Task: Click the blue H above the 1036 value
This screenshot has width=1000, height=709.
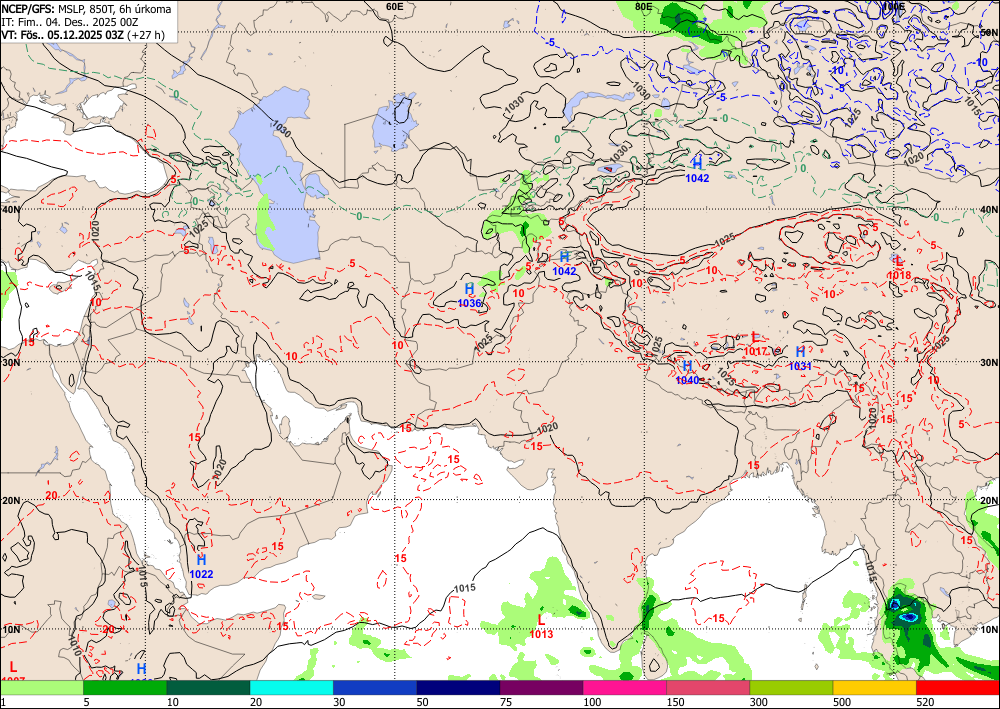Action: tap(470, 289)
